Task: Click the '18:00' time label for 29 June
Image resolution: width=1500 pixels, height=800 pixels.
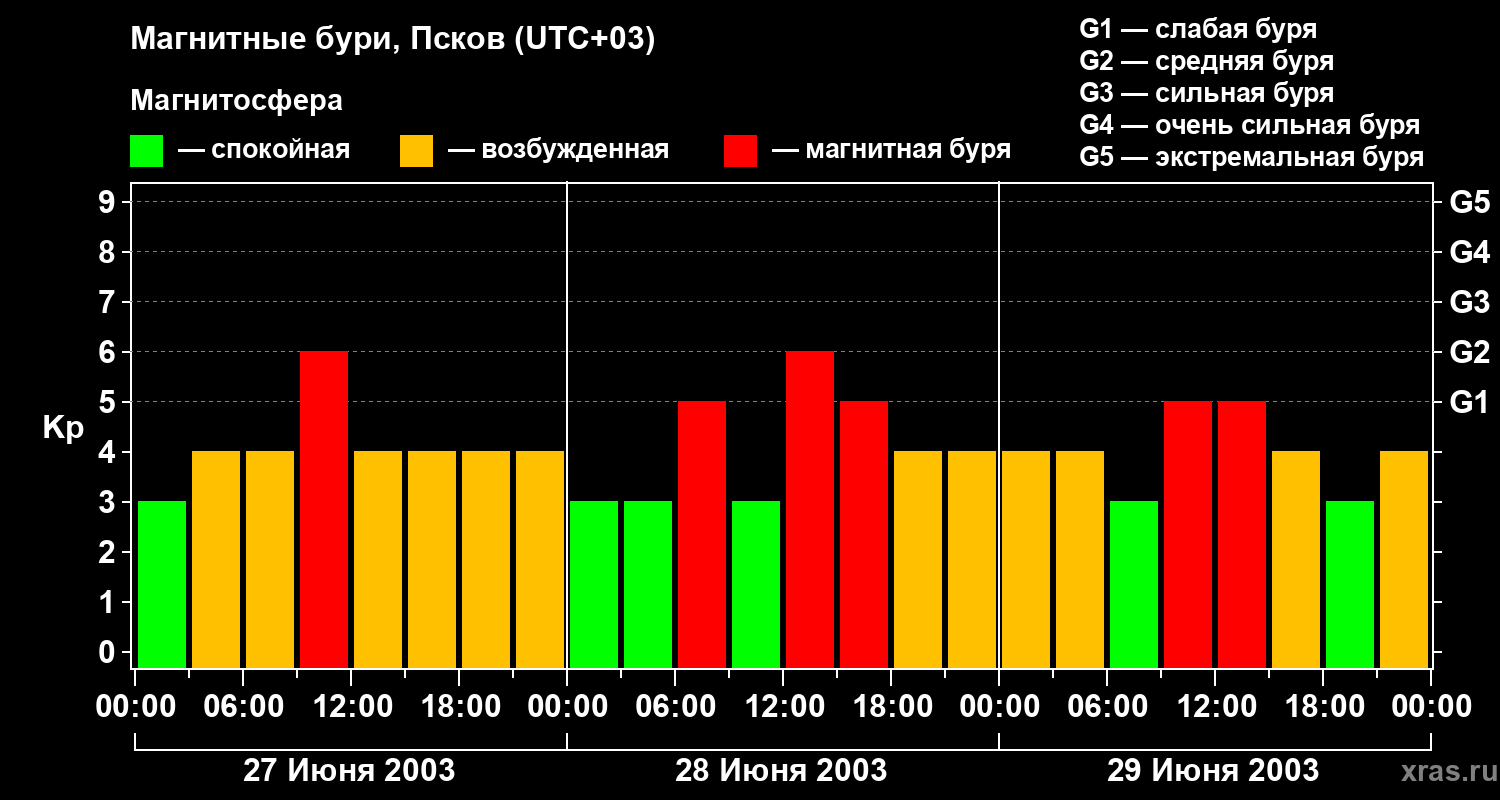Action: pos(1323,707)
